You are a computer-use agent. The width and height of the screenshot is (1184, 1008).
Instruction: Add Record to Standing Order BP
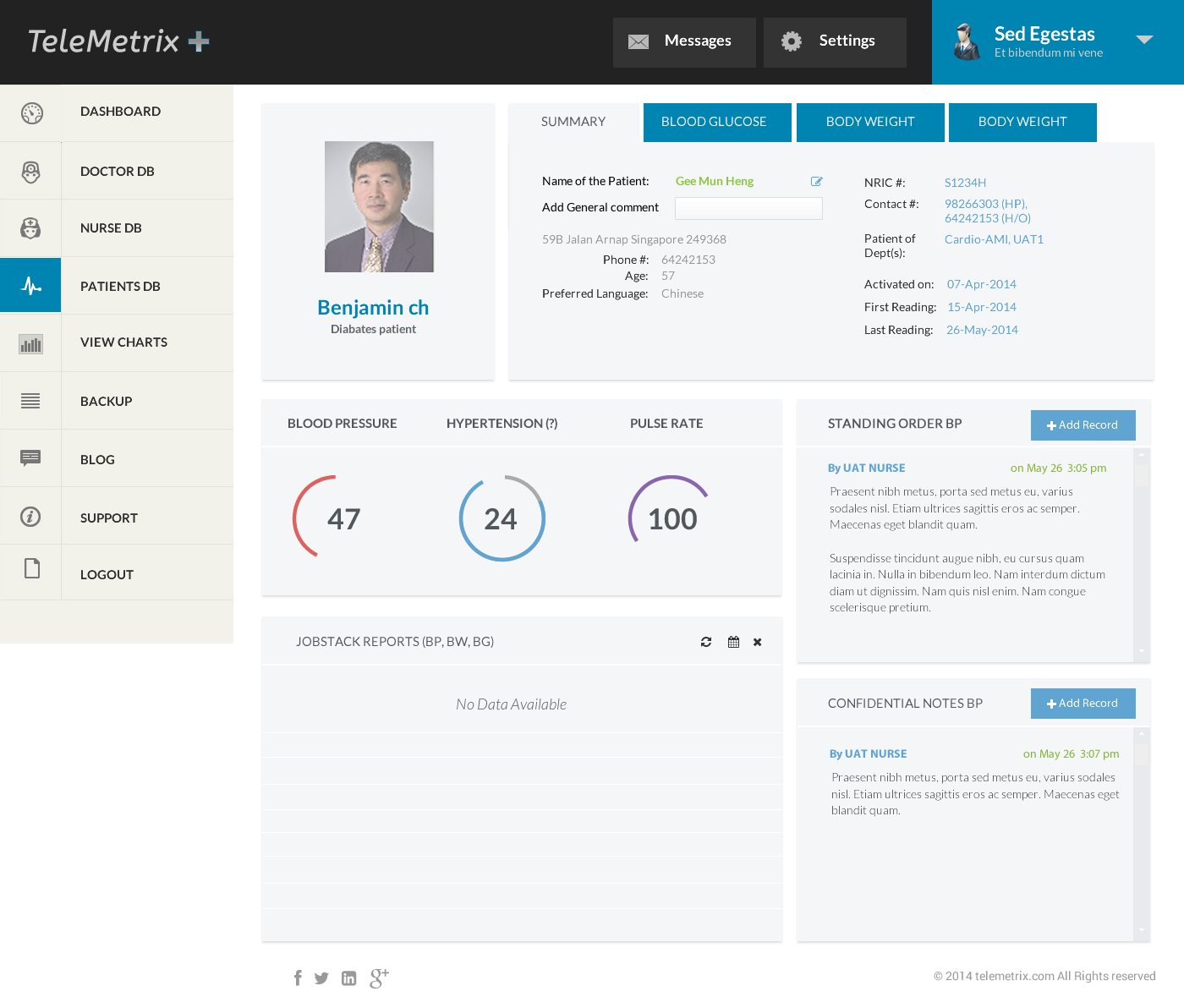(x=1083, y=425)
